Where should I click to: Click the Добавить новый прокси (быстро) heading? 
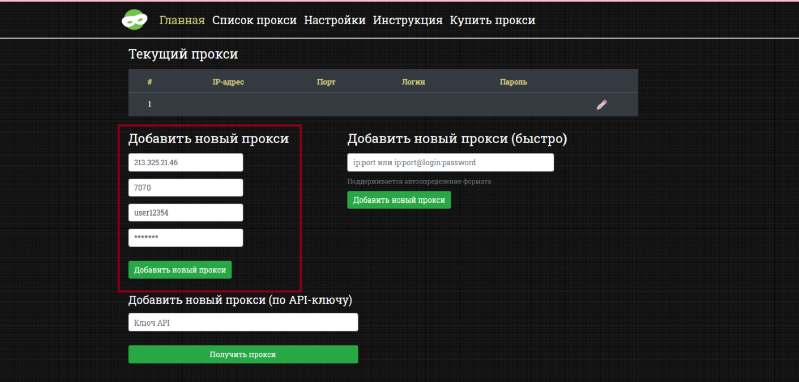(457, 139)
